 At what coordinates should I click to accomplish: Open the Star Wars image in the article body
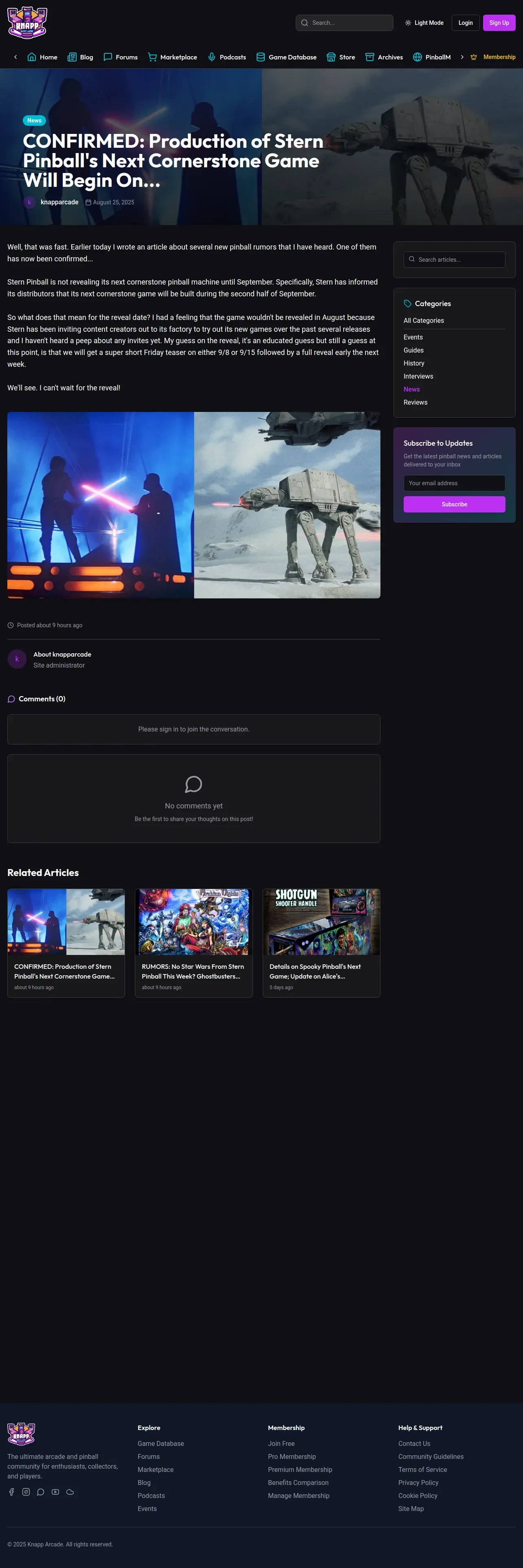point(193,505)
